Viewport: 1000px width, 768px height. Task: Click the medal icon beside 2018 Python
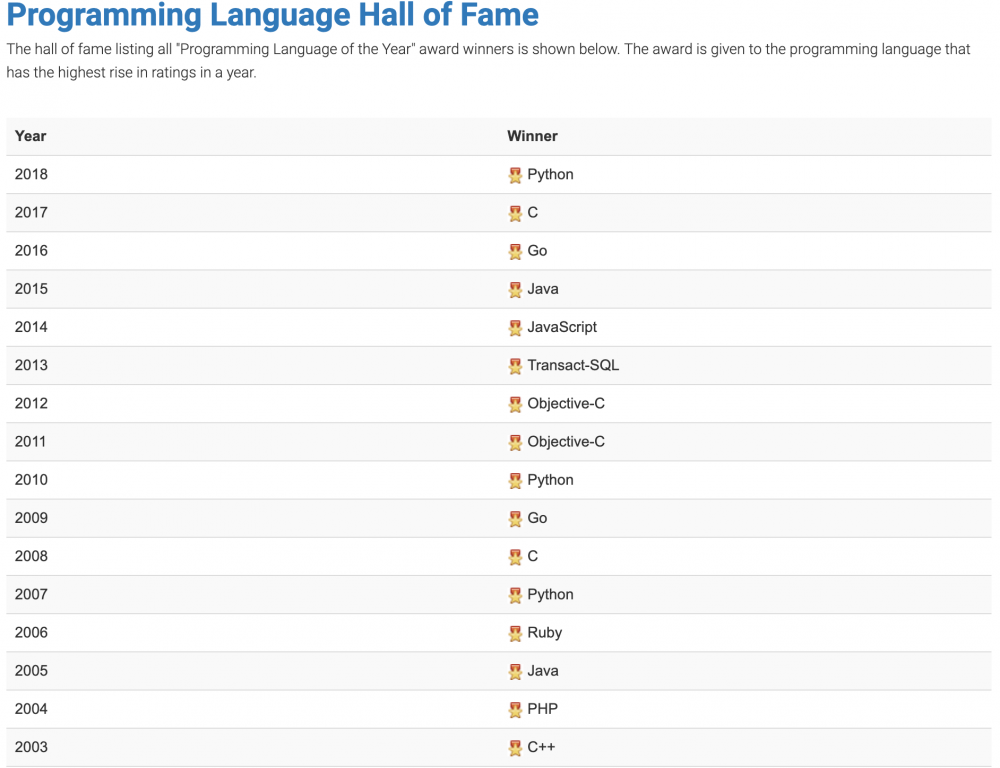(515, 175)
